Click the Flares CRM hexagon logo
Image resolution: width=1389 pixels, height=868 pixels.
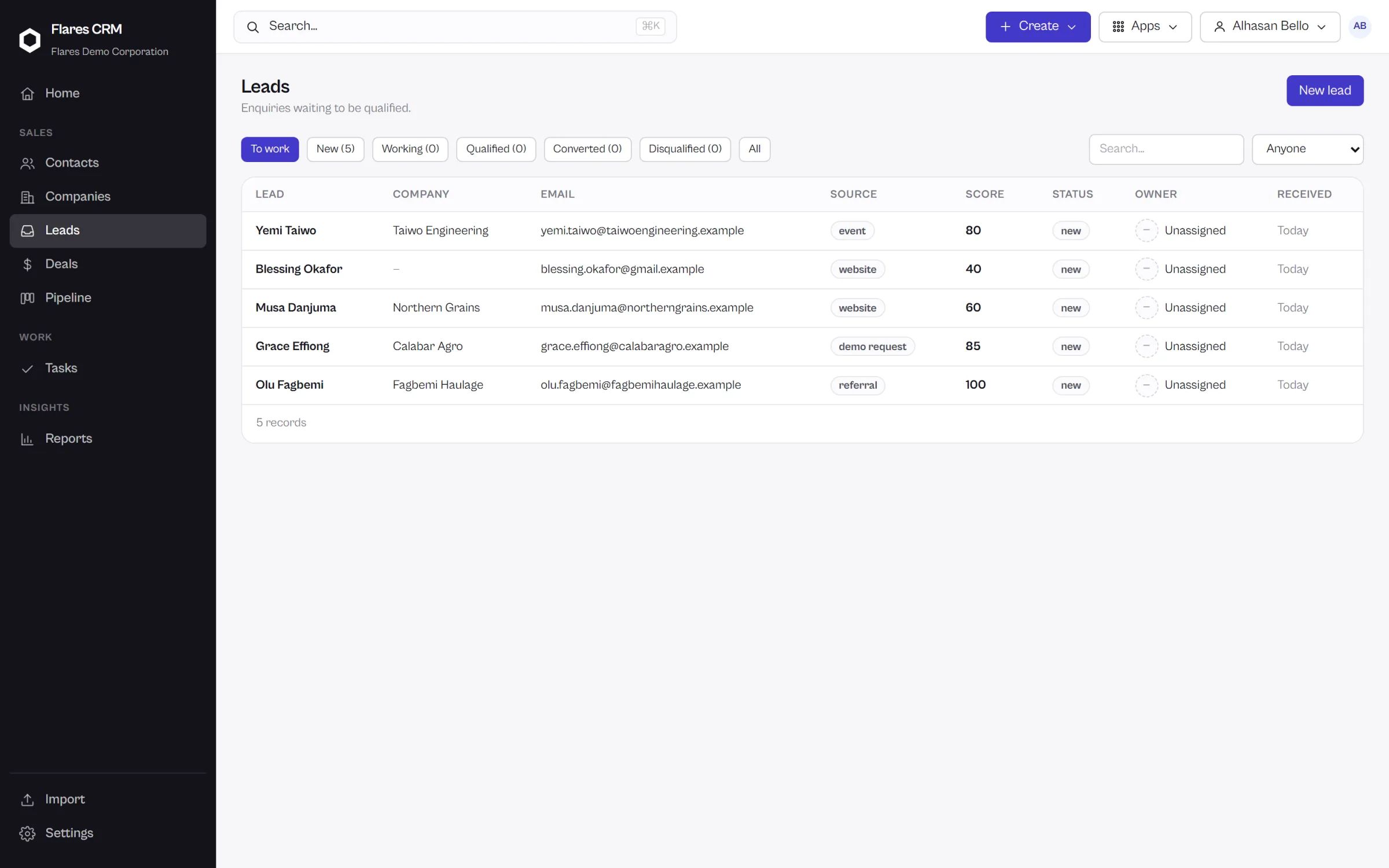pos(30,40)
